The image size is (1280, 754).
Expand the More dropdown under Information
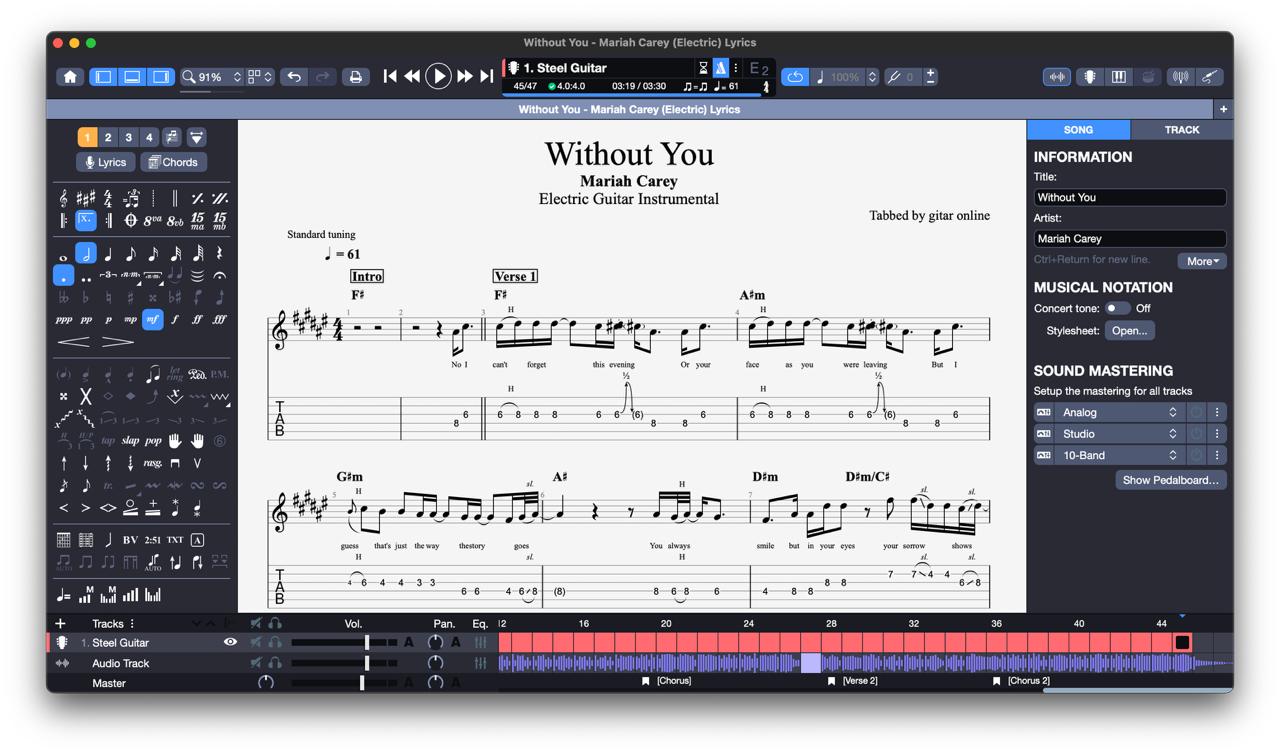click(x=1202, y=261)
